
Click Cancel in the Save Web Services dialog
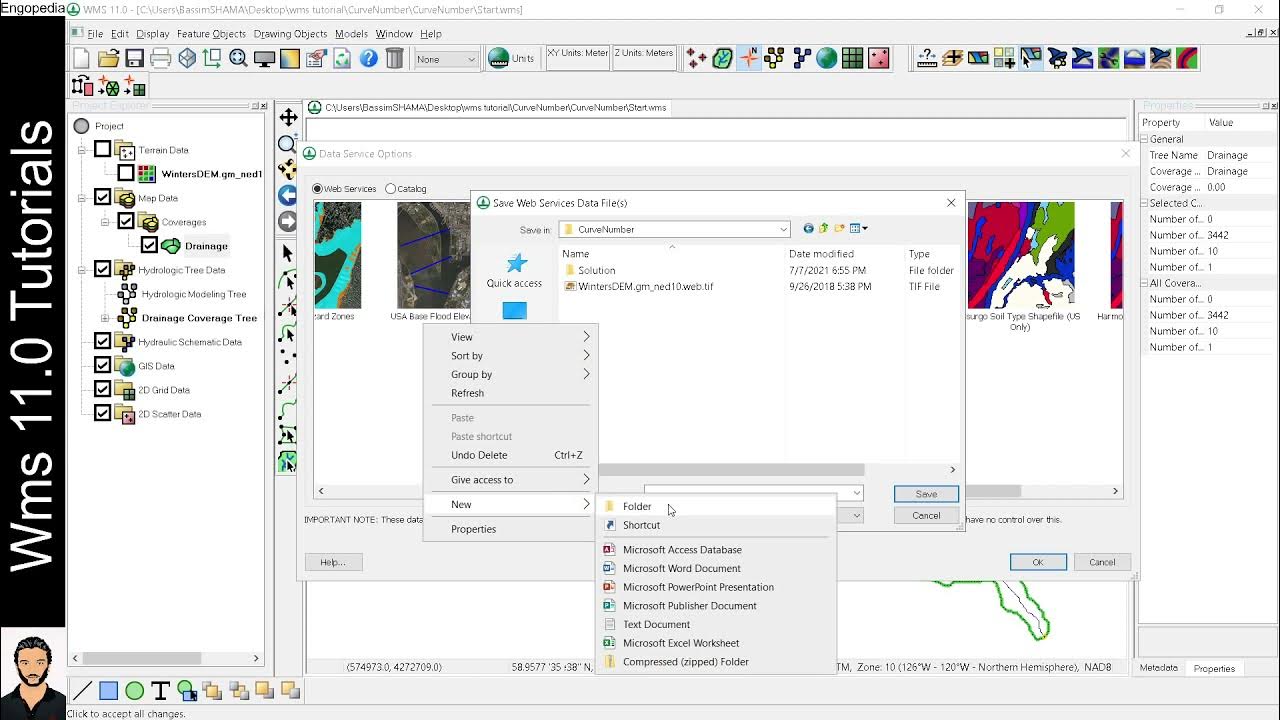pyautogui.click(x=926, y=516)
